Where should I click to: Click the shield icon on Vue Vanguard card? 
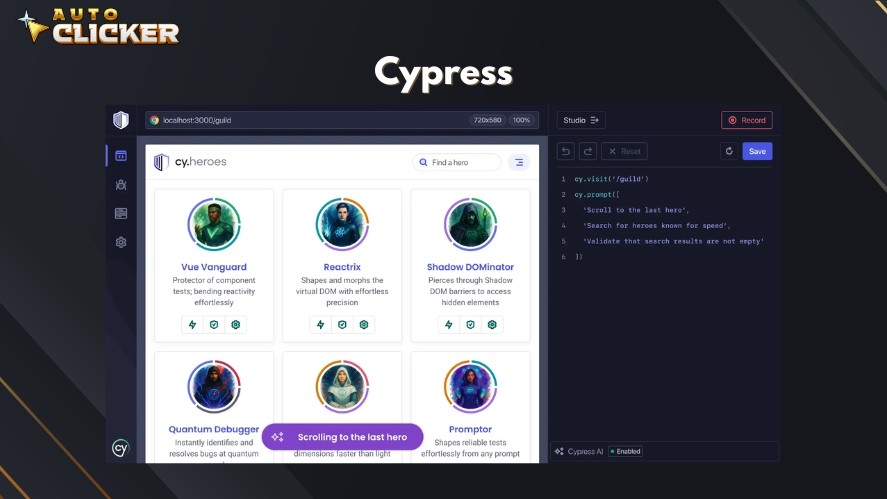[214, 325]
